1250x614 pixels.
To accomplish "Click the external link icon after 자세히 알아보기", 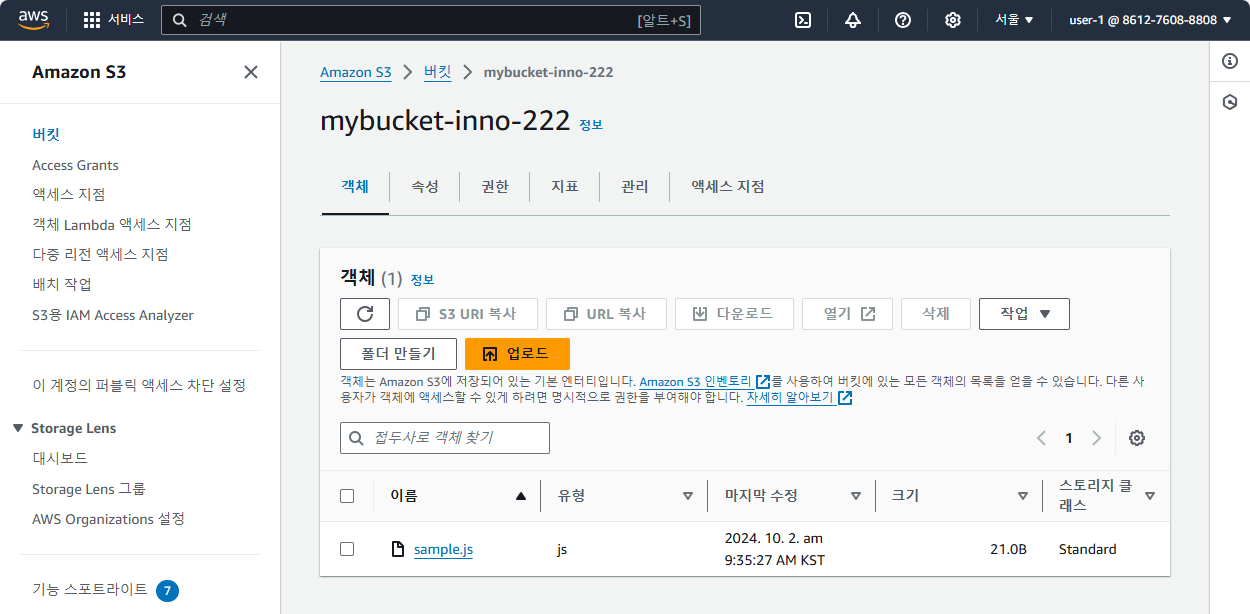I will tap(845, 398).
